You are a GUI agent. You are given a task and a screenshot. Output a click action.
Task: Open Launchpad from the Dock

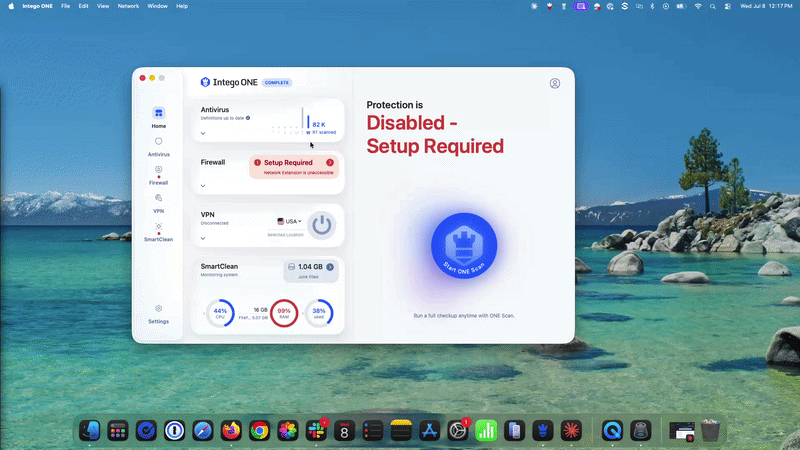coord(118,431)
